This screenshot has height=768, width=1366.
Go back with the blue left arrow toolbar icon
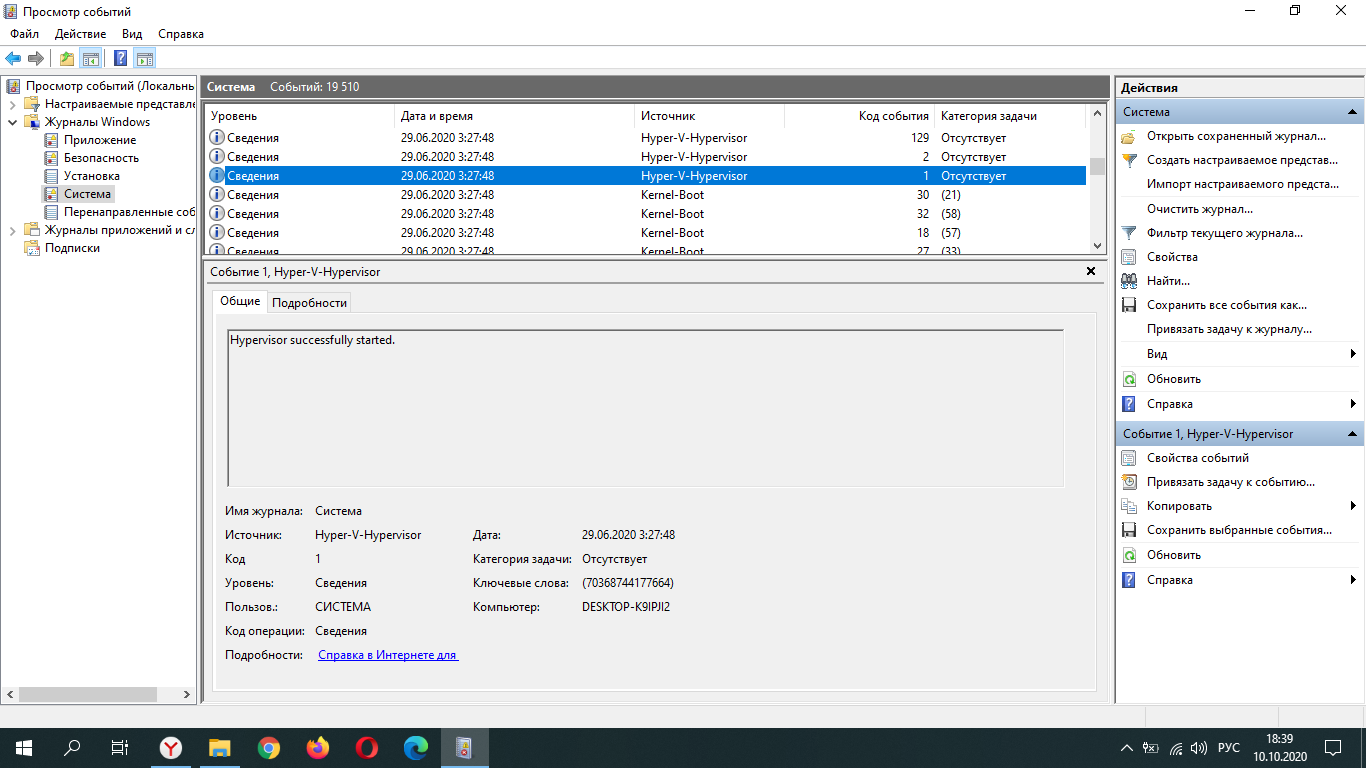tap(13, 58)
